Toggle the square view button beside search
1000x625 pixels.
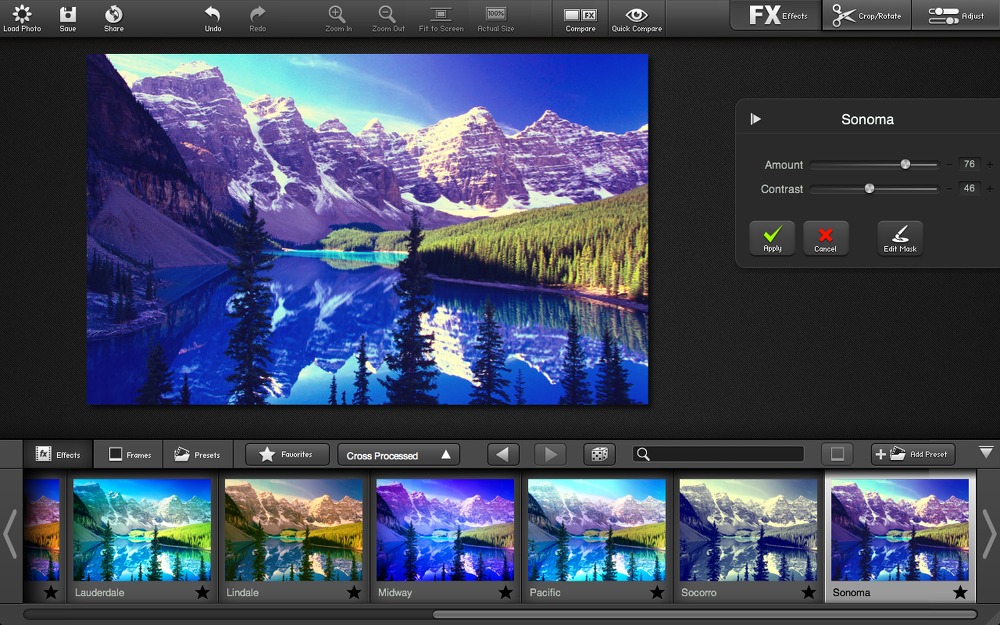pos(837,454)
